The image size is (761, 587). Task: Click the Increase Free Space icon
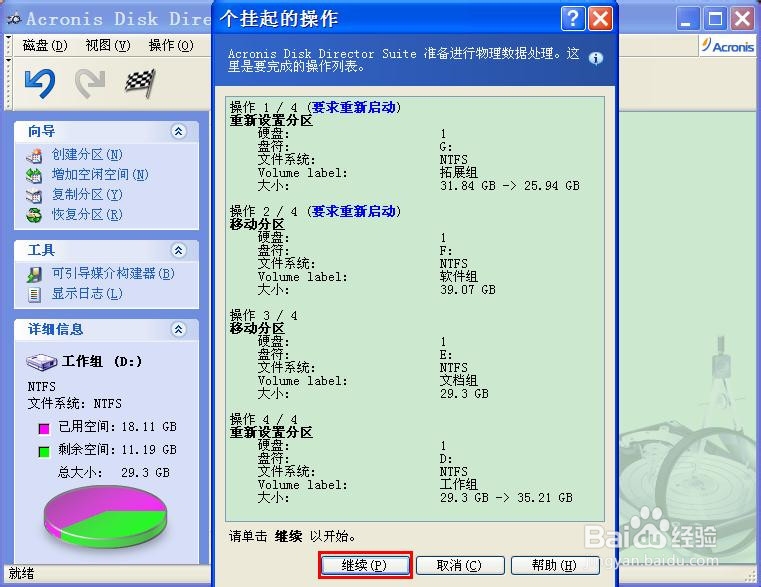(x=34, y=175)
